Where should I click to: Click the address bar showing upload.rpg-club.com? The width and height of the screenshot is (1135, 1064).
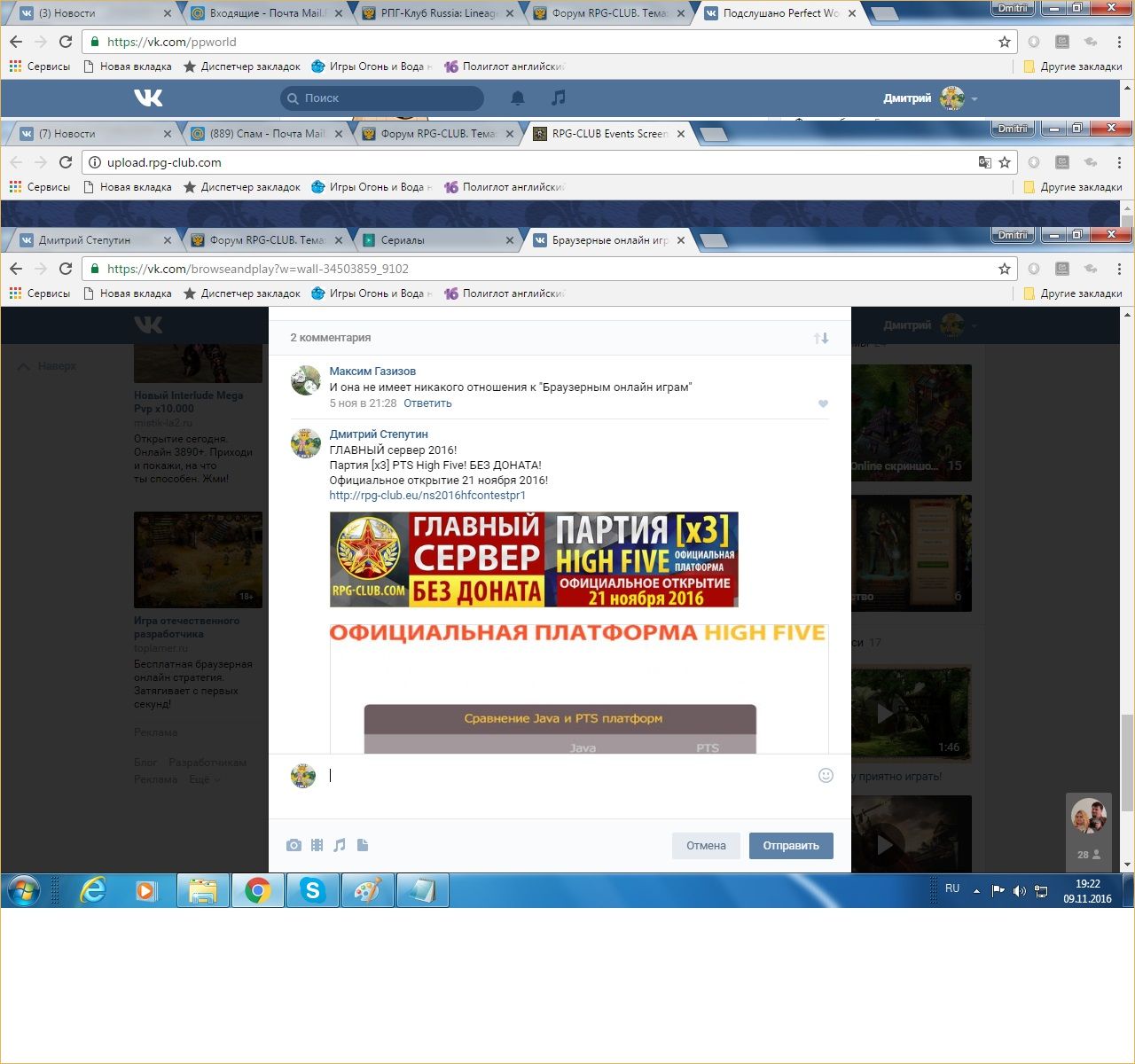(x=532, y=162)
